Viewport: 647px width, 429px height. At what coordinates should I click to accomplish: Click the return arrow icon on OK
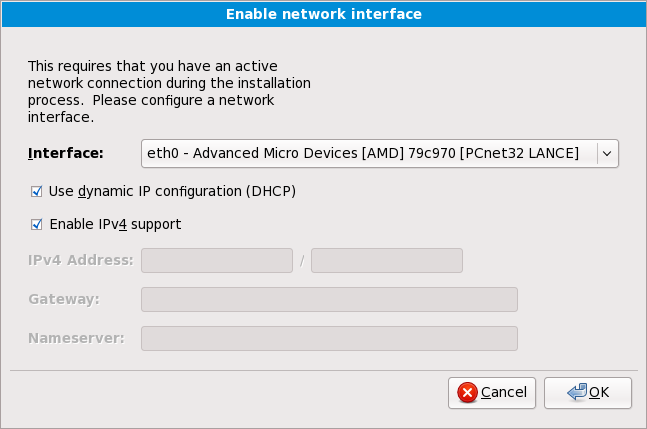576,392
